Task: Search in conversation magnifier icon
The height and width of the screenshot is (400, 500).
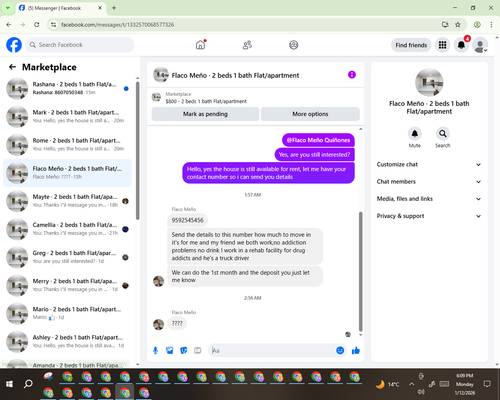Action: click(443, 134)
